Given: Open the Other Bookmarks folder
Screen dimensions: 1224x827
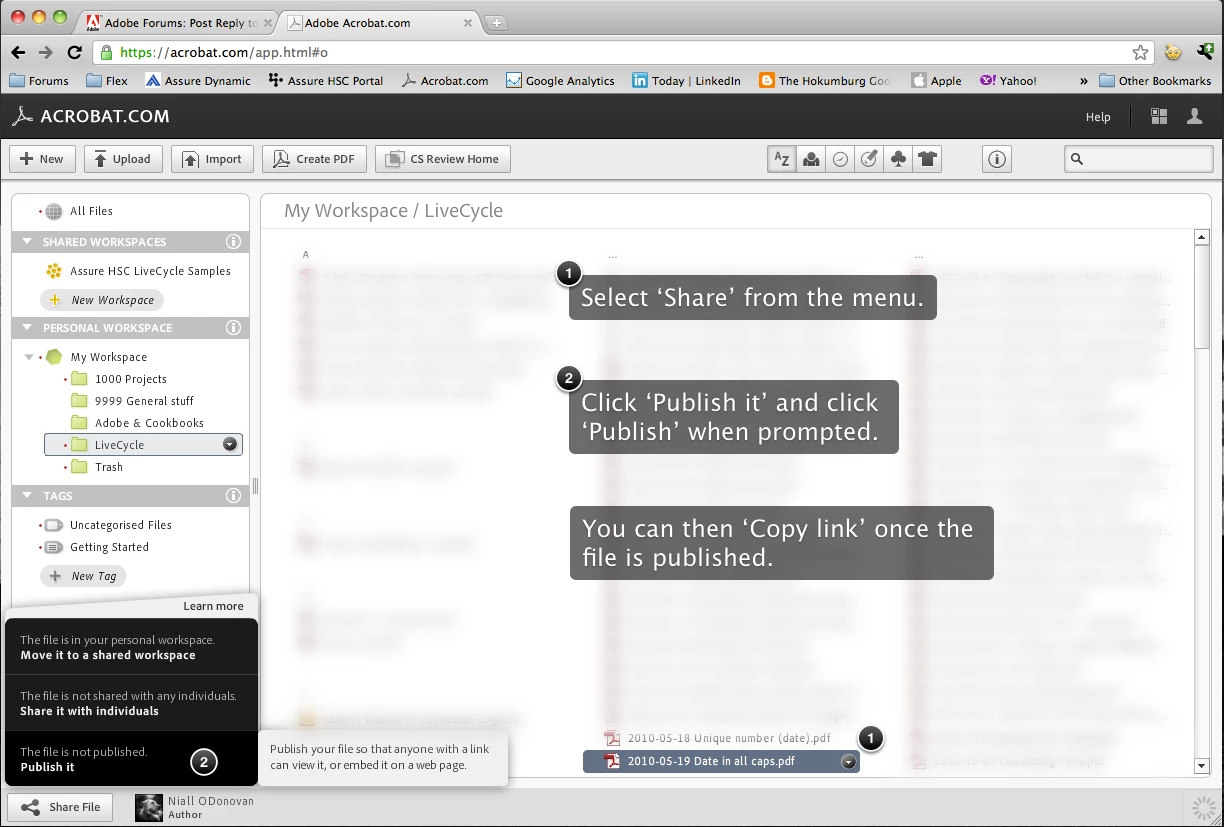Looking at the screenshot, I should [x=1155, y=81].
